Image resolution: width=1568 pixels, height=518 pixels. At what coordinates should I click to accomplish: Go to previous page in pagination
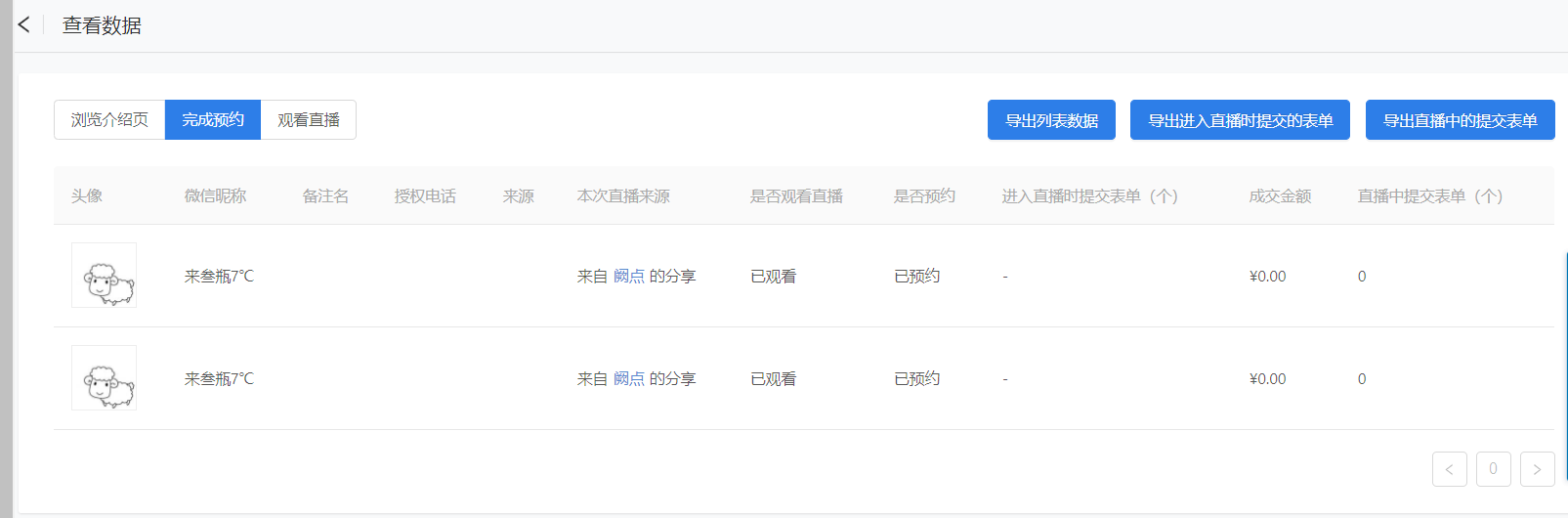click(x=1450, y=469)
